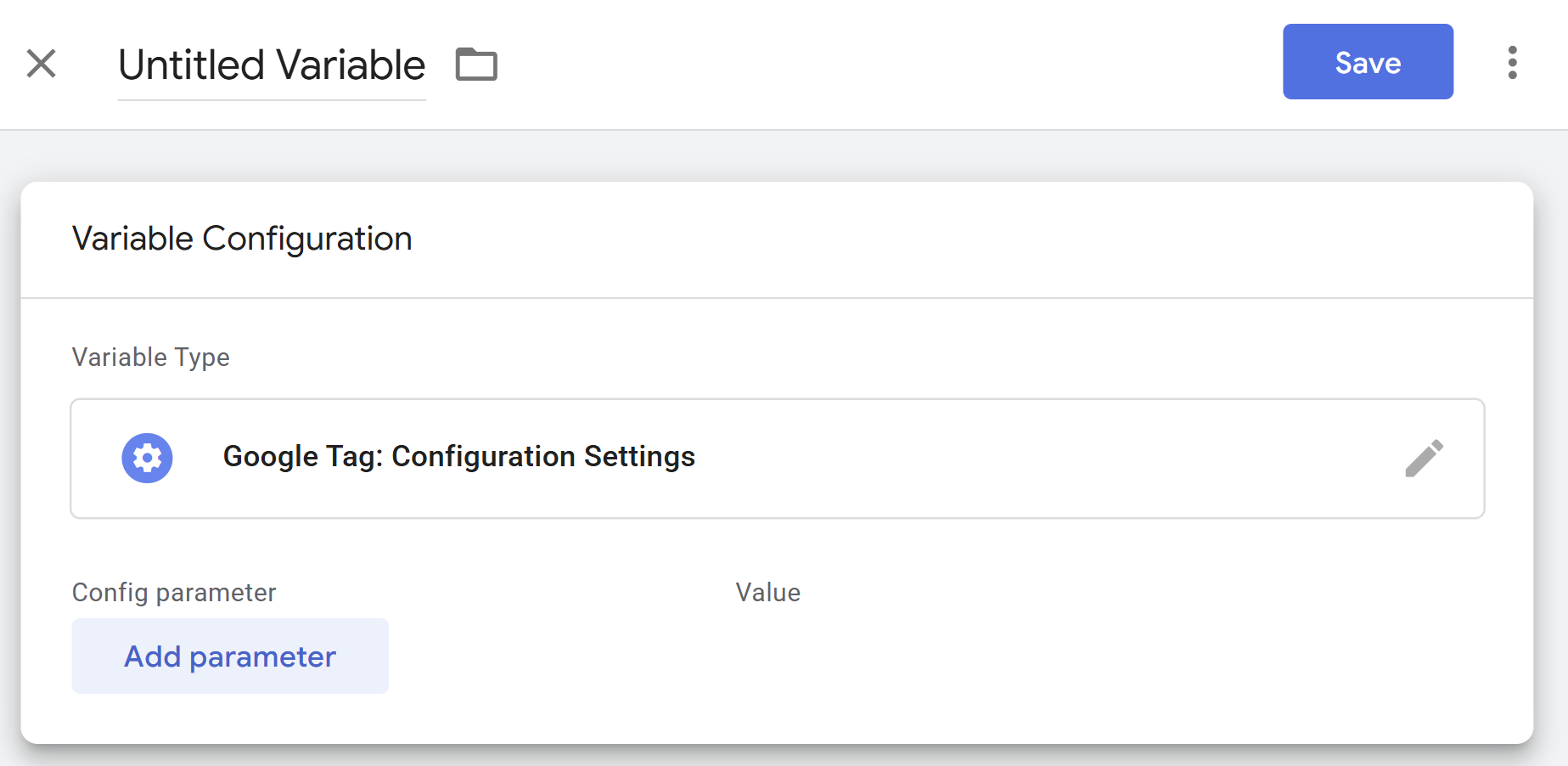Viewport: 1568px width, 766px height.
Task: Click the underline beneath Untitled Variable title
Action: (272, 99)
